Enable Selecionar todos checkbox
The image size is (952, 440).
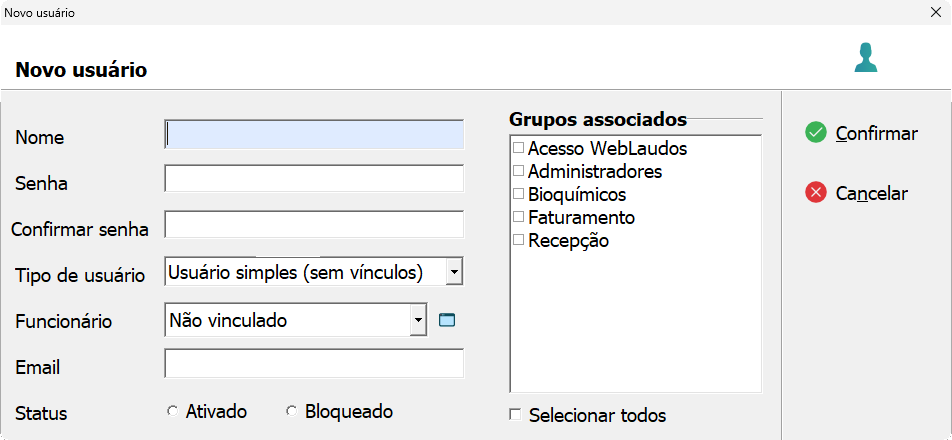(515, 415)
